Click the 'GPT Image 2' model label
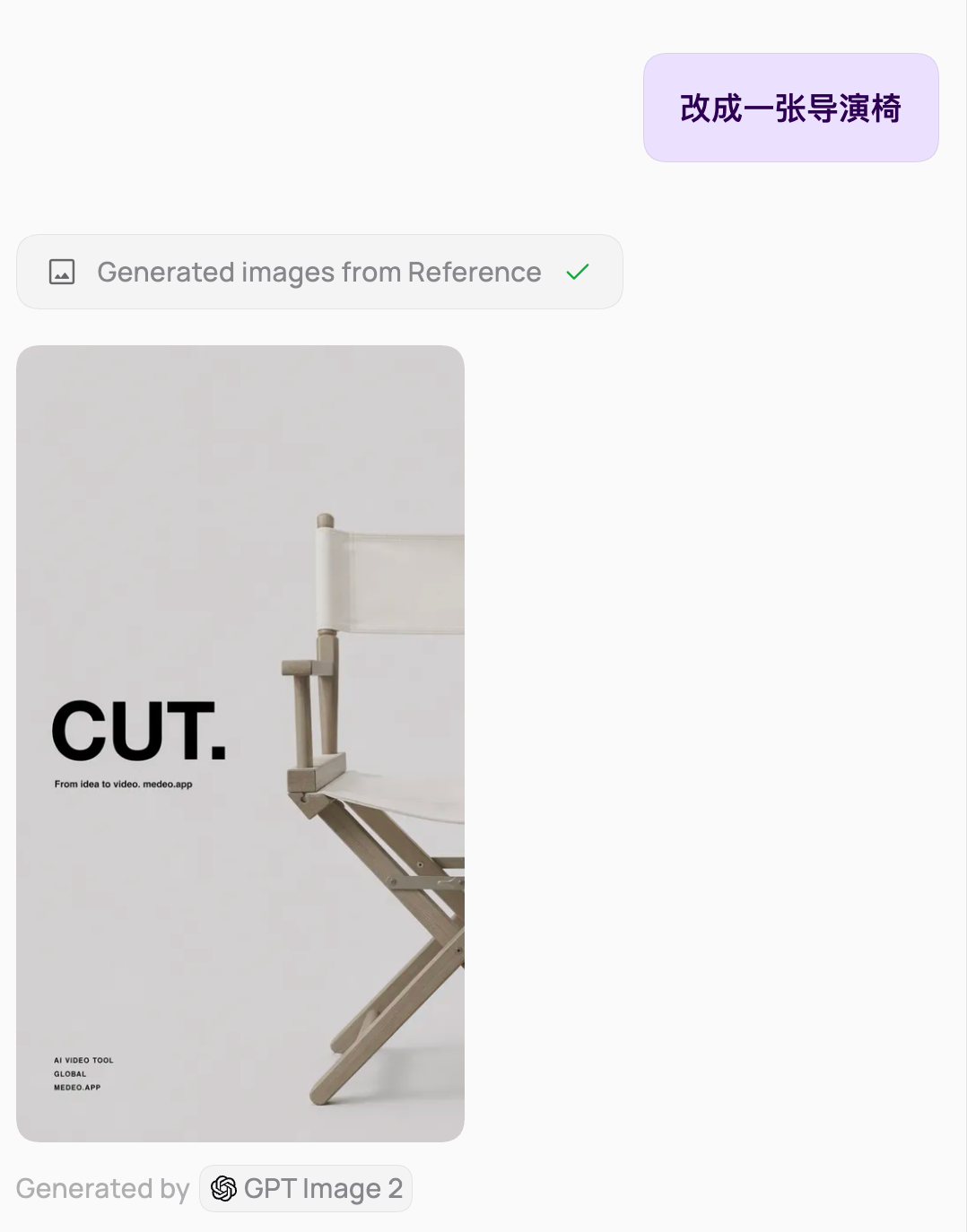967x1232 pixels. click(323, 1188)
